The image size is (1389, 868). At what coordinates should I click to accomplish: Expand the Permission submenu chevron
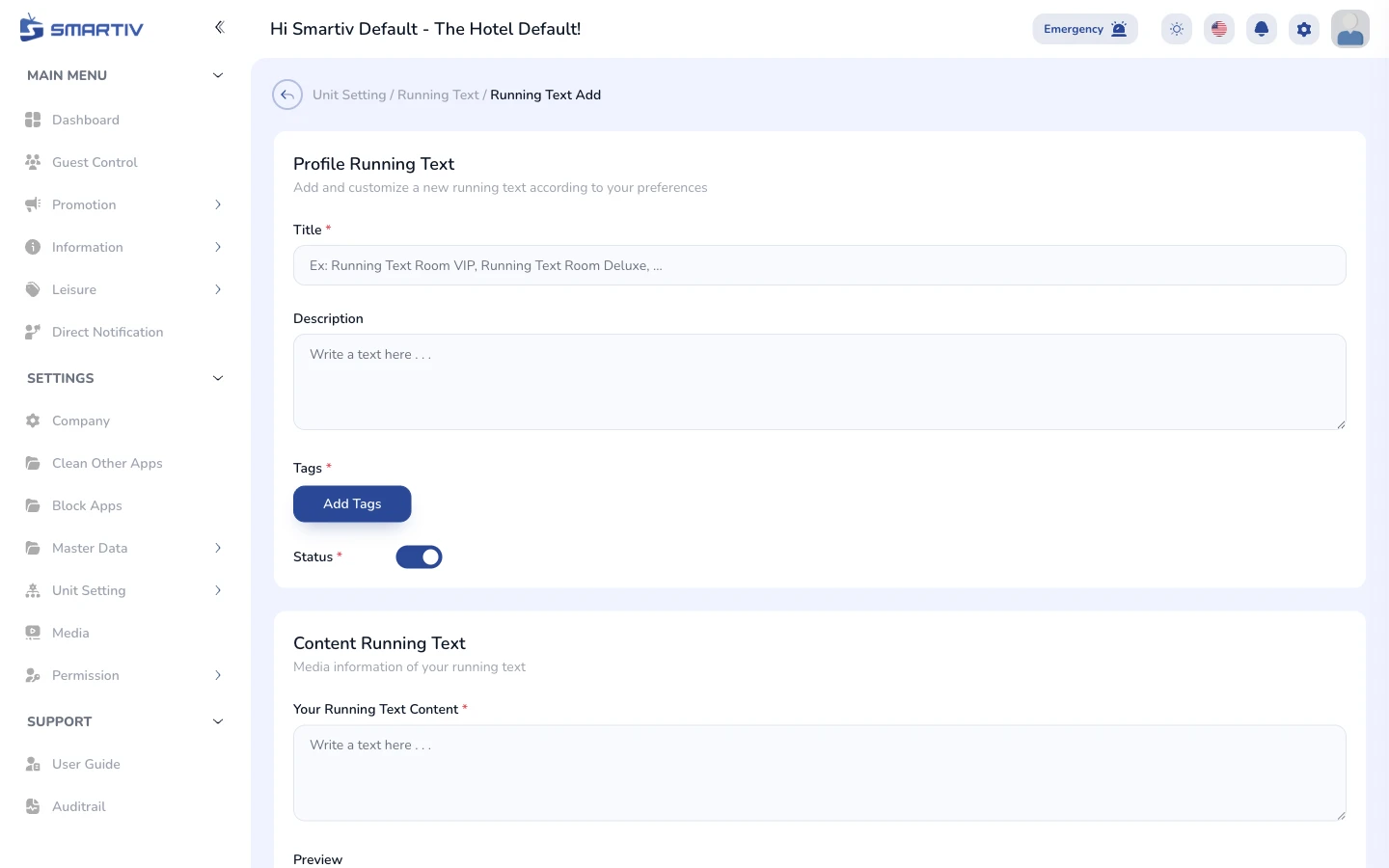(x=218, y=675)
